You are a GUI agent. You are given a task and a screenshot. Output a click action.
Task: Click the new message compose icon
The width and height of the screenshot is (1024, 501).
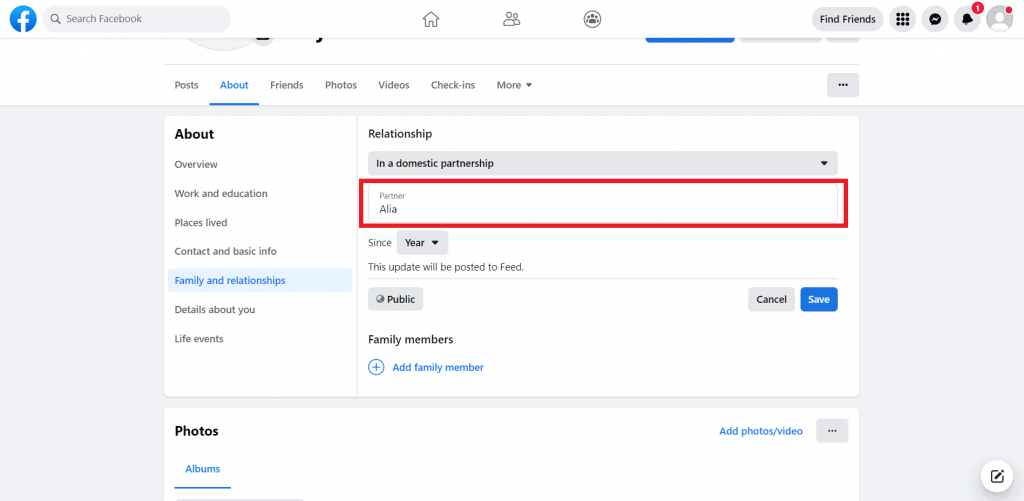997,476
